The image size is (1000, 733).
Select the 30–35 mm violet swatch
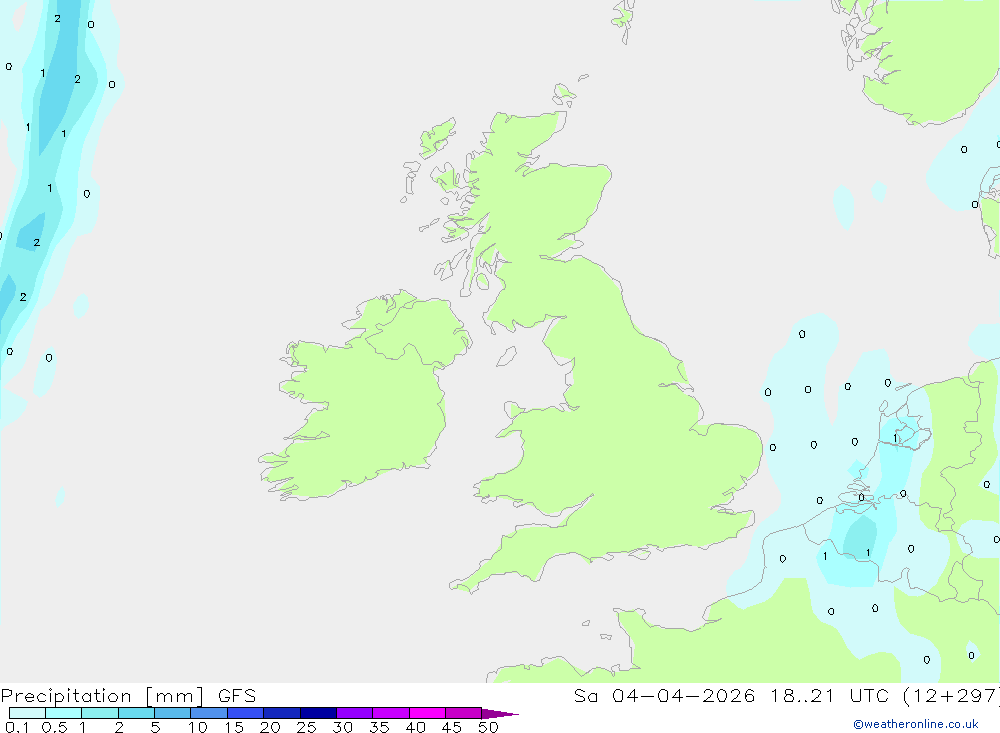pyautogui.click(x=354, y=713)
